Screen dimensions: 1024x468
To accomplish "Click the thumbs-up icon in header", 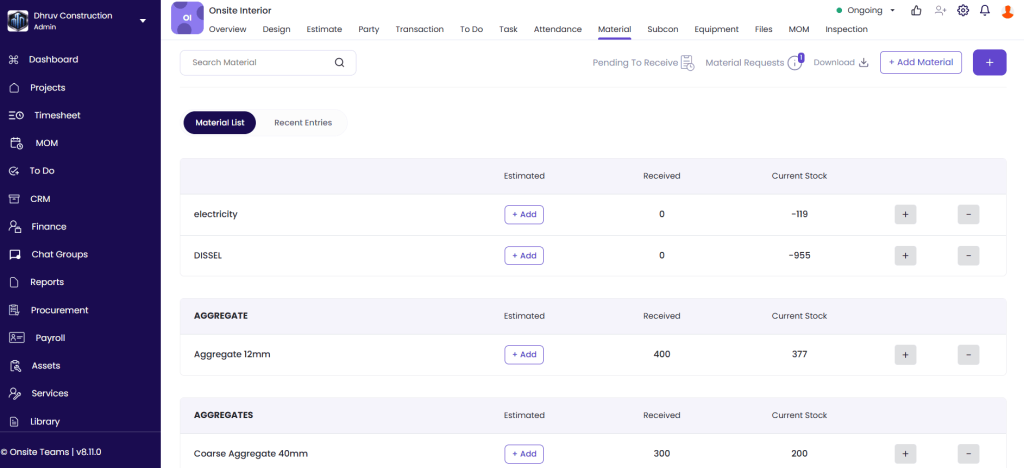I will pos(916,10).
